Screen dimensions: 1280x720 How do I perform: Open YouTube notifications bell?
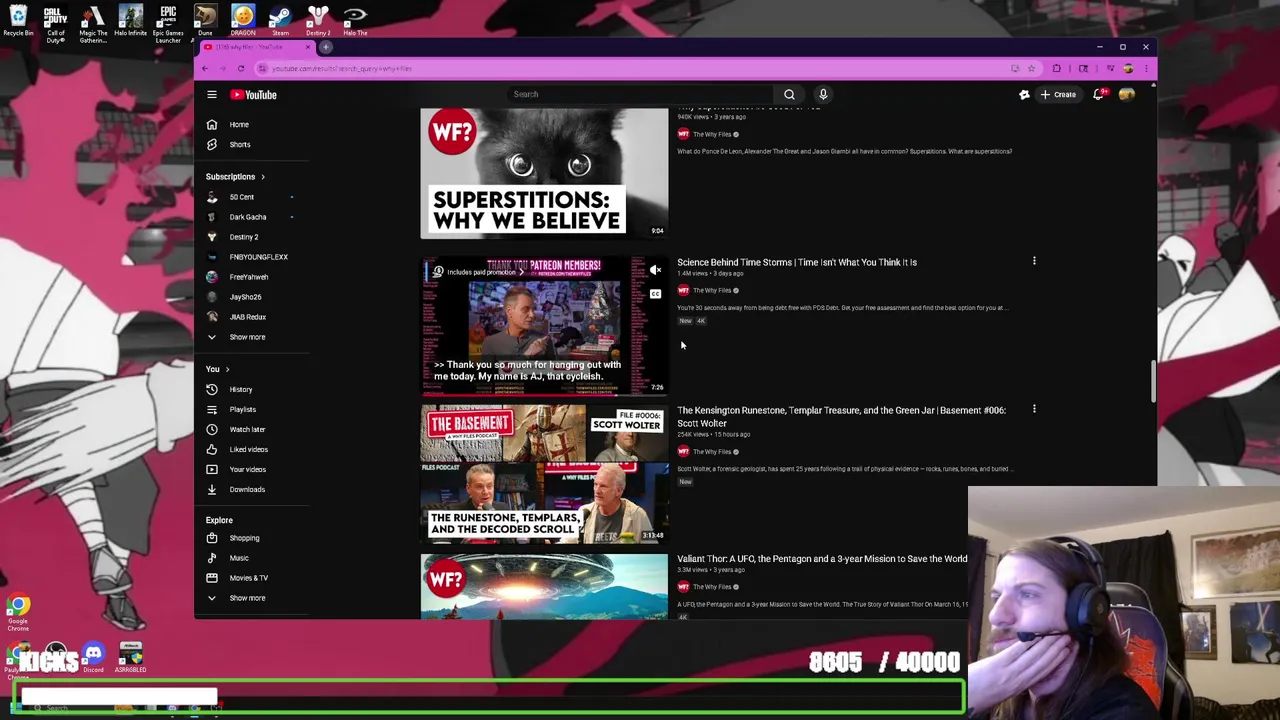coord(1098,94)
